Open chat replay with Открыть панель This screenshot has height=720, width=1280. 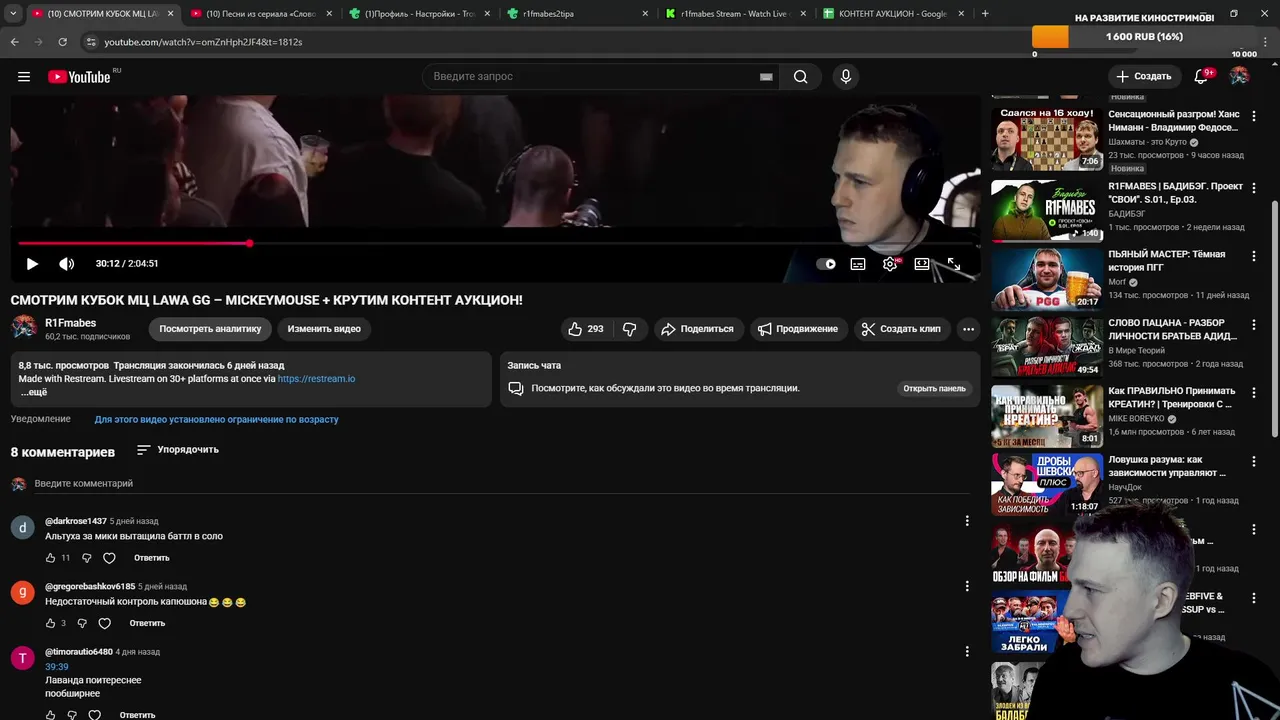pos(934,388)
